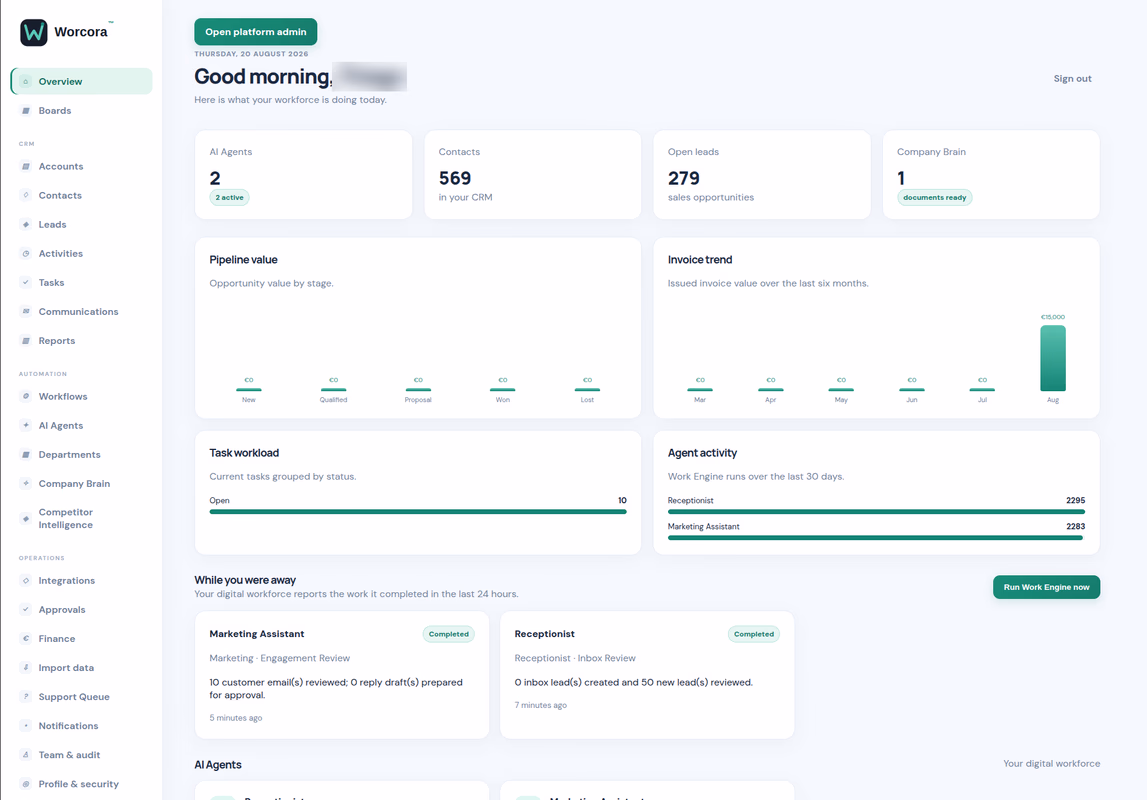Click the Reports icon in sidebar

tap(26, 341)
